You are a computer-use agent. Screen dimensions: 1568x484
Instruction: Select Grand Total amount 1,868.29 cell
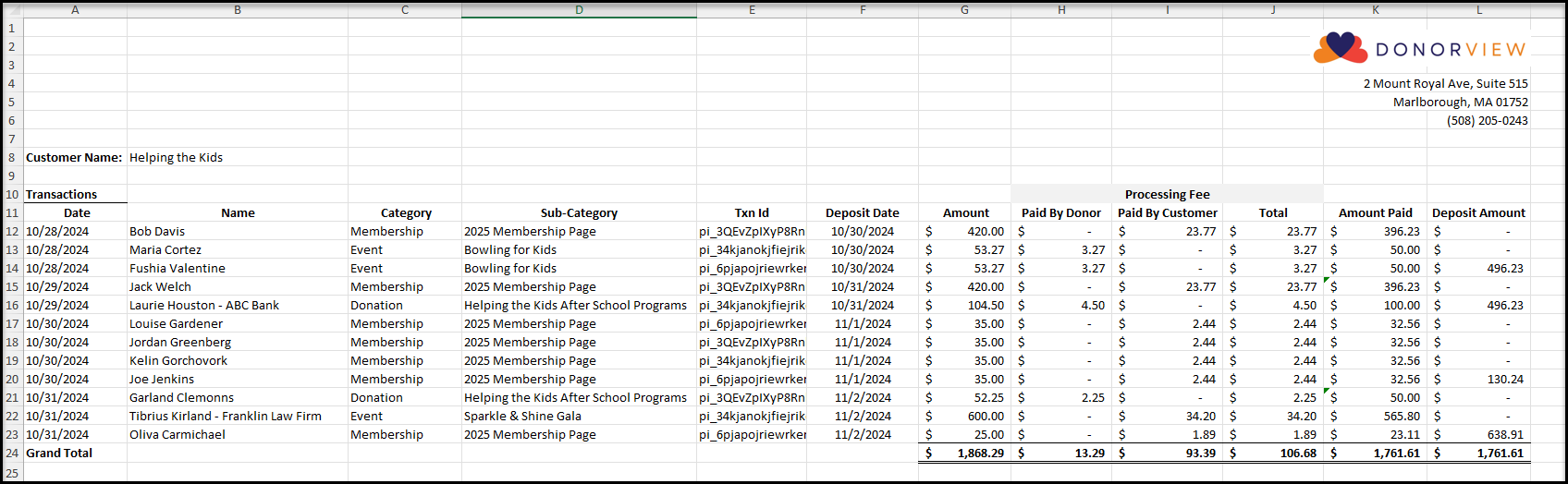964,454
